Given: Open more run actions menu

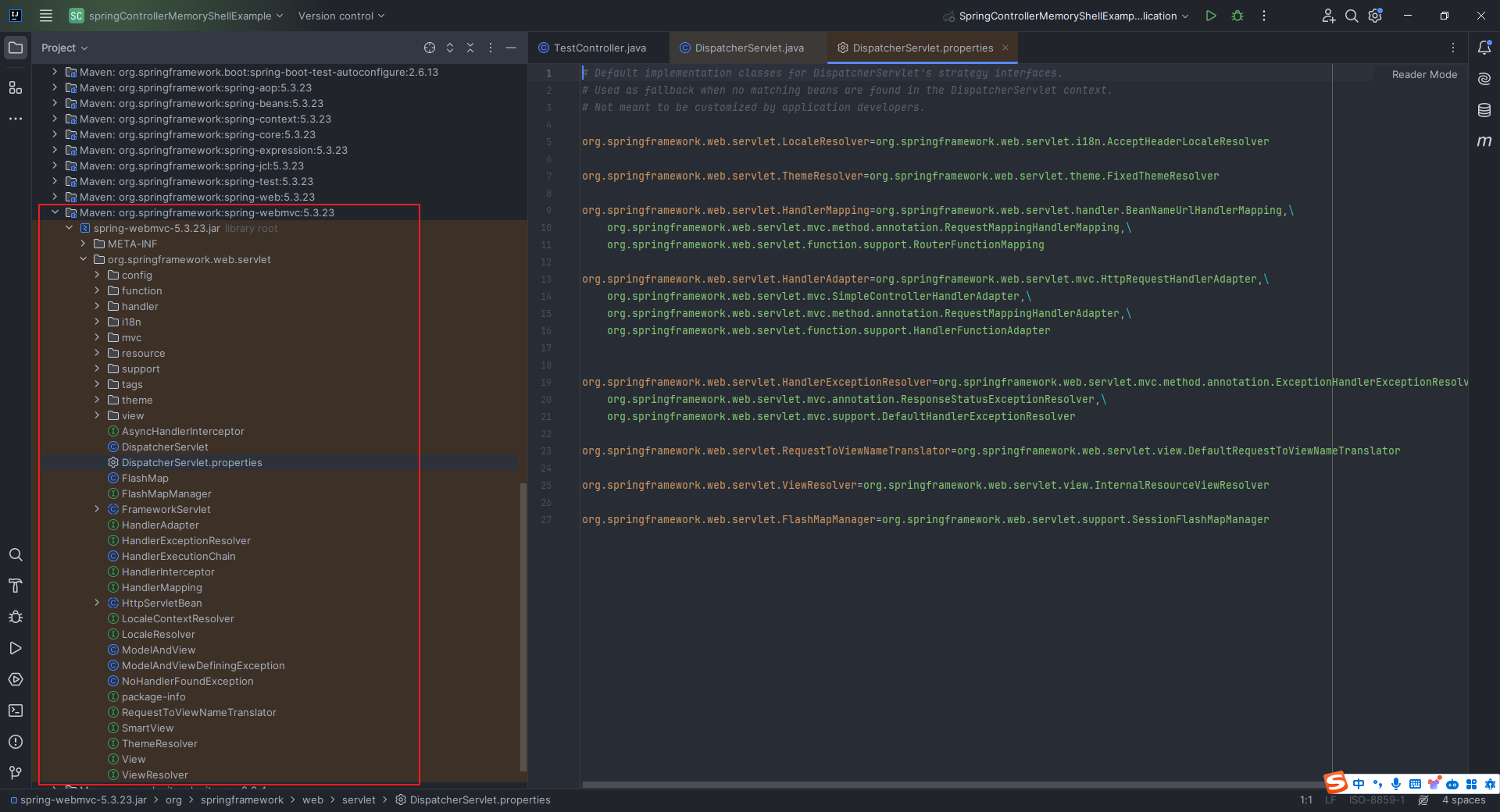Looking at the screenshot, I should pyautogui.click(x=1264, y=16).
